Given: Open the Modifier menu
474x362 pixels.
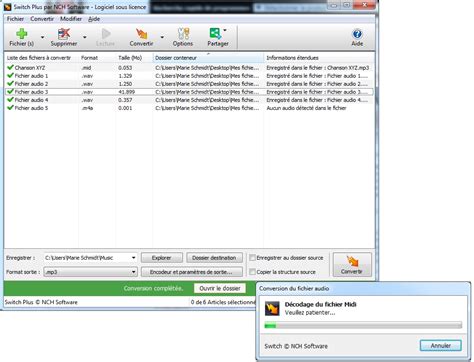Looking at the screenshot, I should point(71,19).
